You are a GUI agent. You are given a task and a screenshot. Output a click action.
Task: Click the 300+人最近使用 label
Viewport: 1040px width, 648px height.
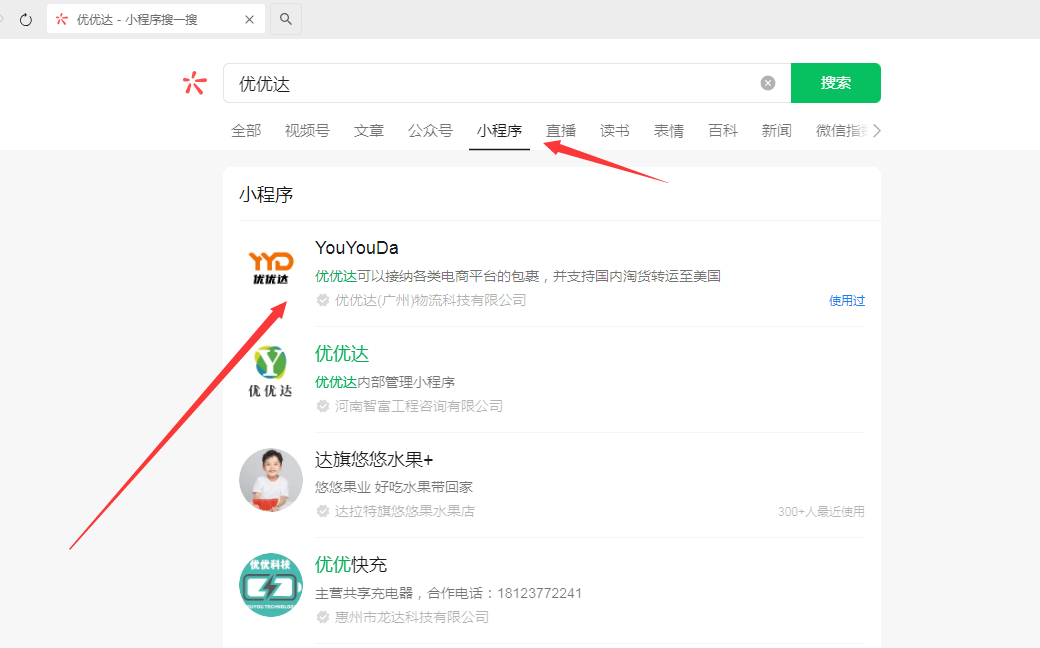821,511
